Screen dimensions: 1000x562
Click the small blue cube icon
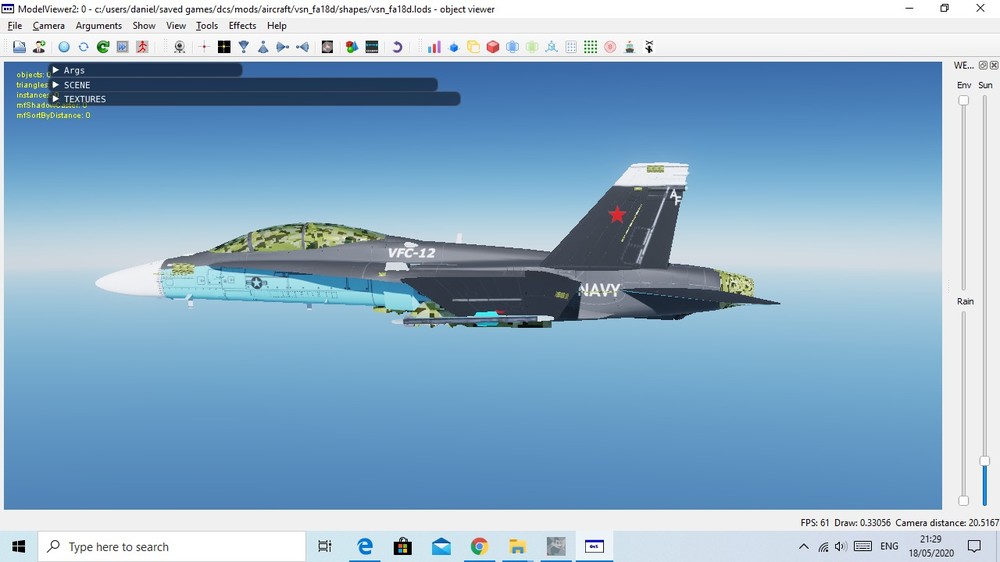pos(454,47)
